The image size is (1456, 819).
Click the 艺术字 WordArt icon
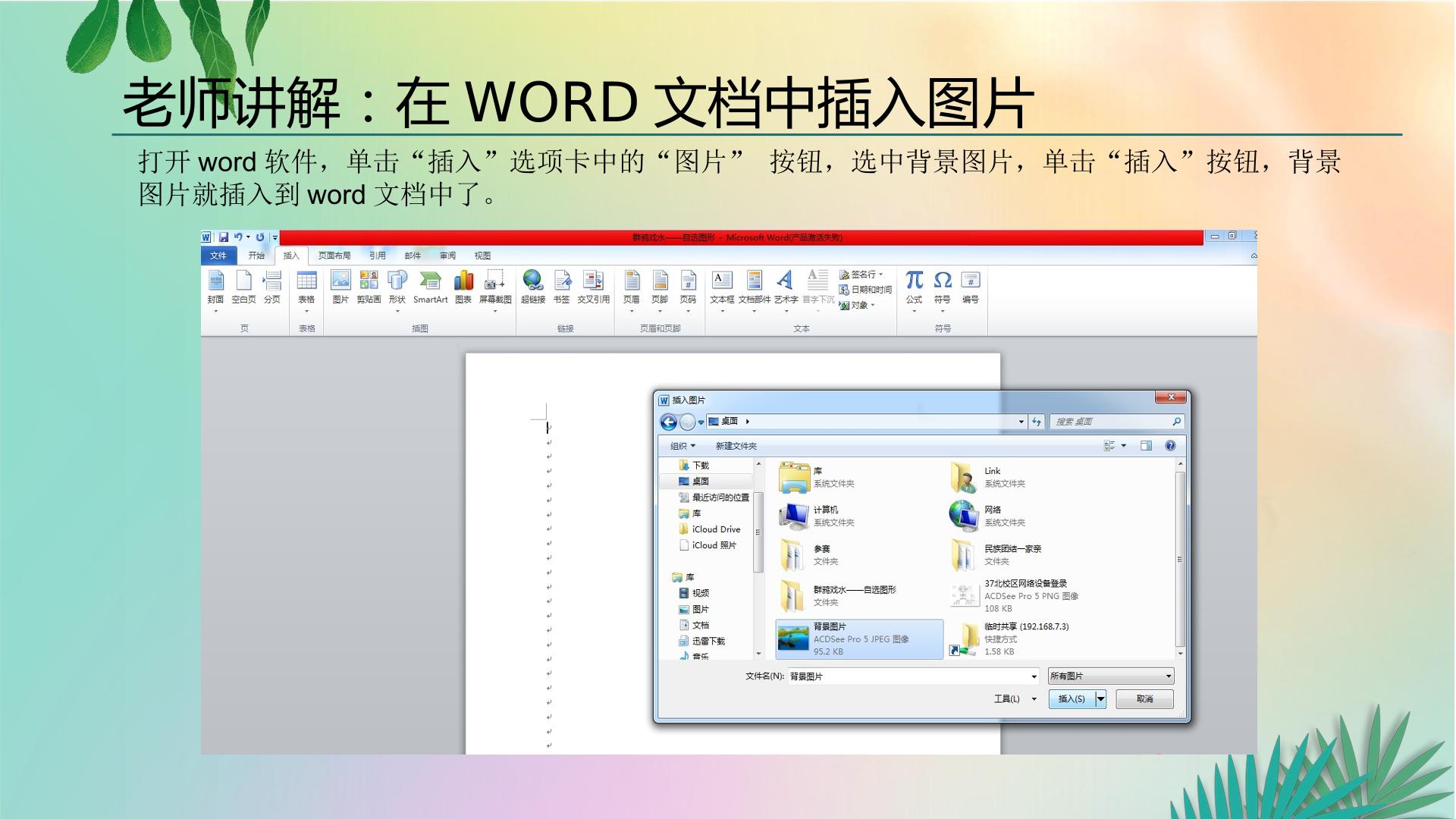[x=786, y=281]
